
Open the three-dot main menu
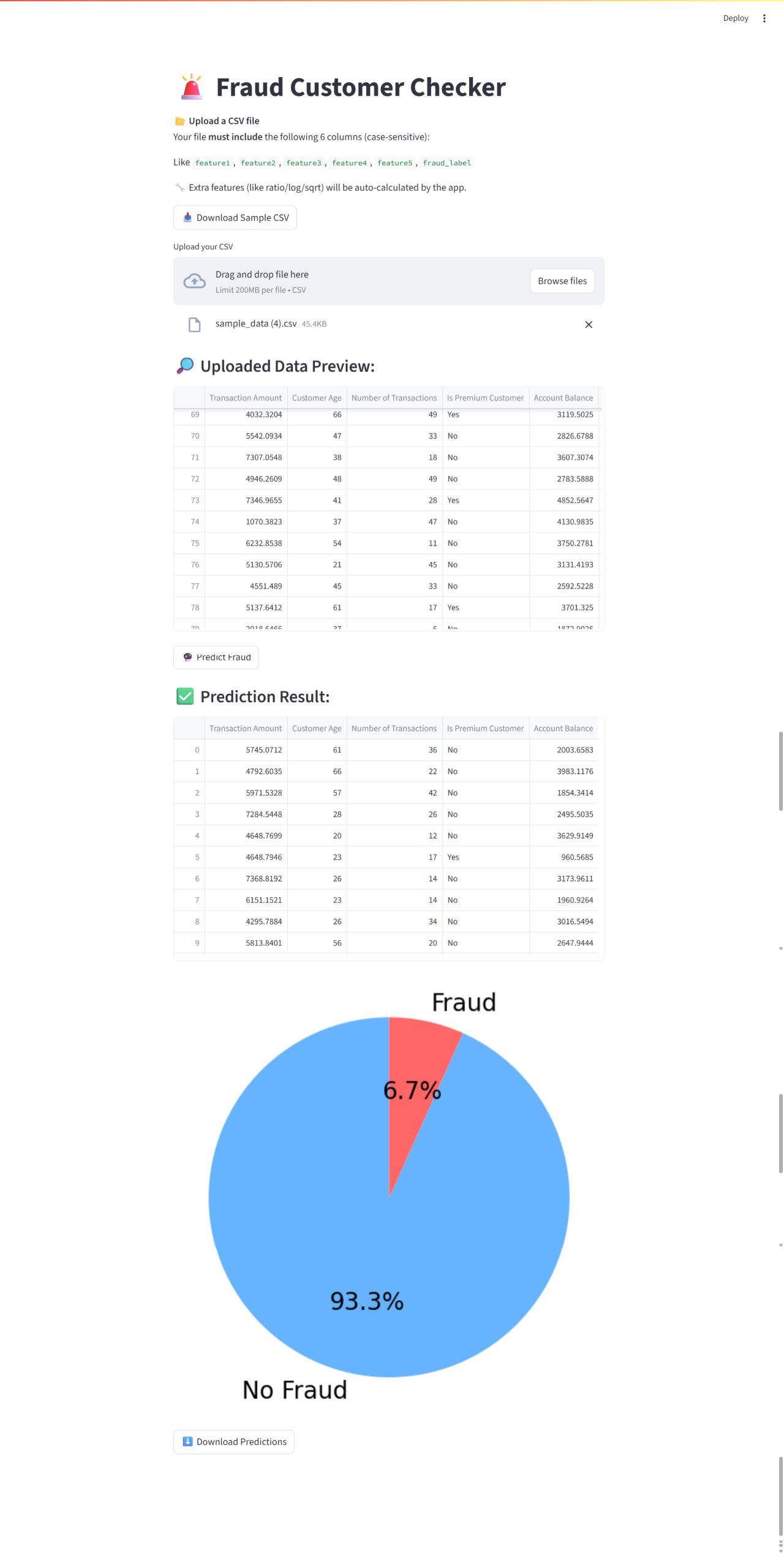764,18
